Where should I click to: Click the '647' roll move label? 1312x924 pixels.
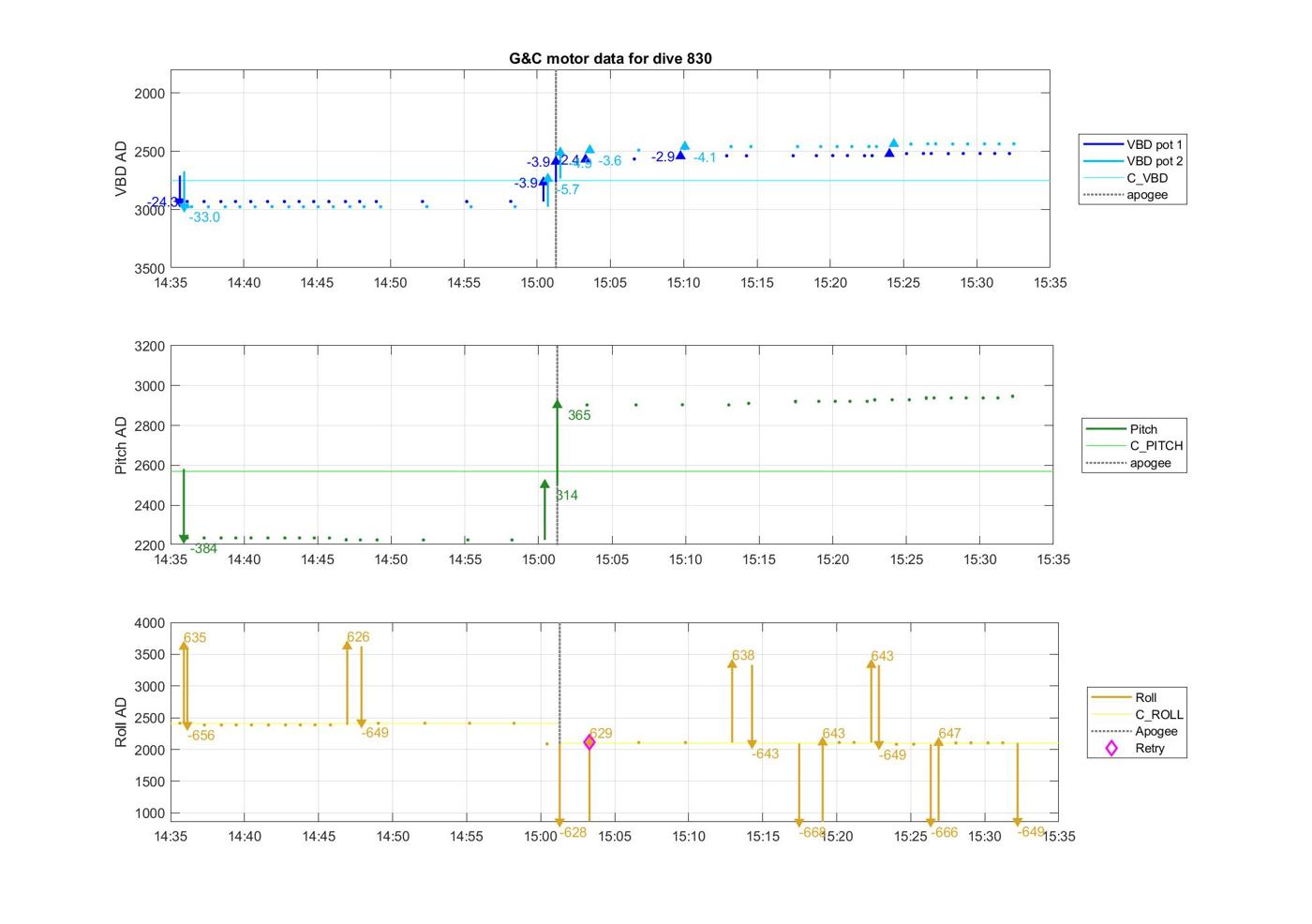pyautogui.click(x=949, y=734)
